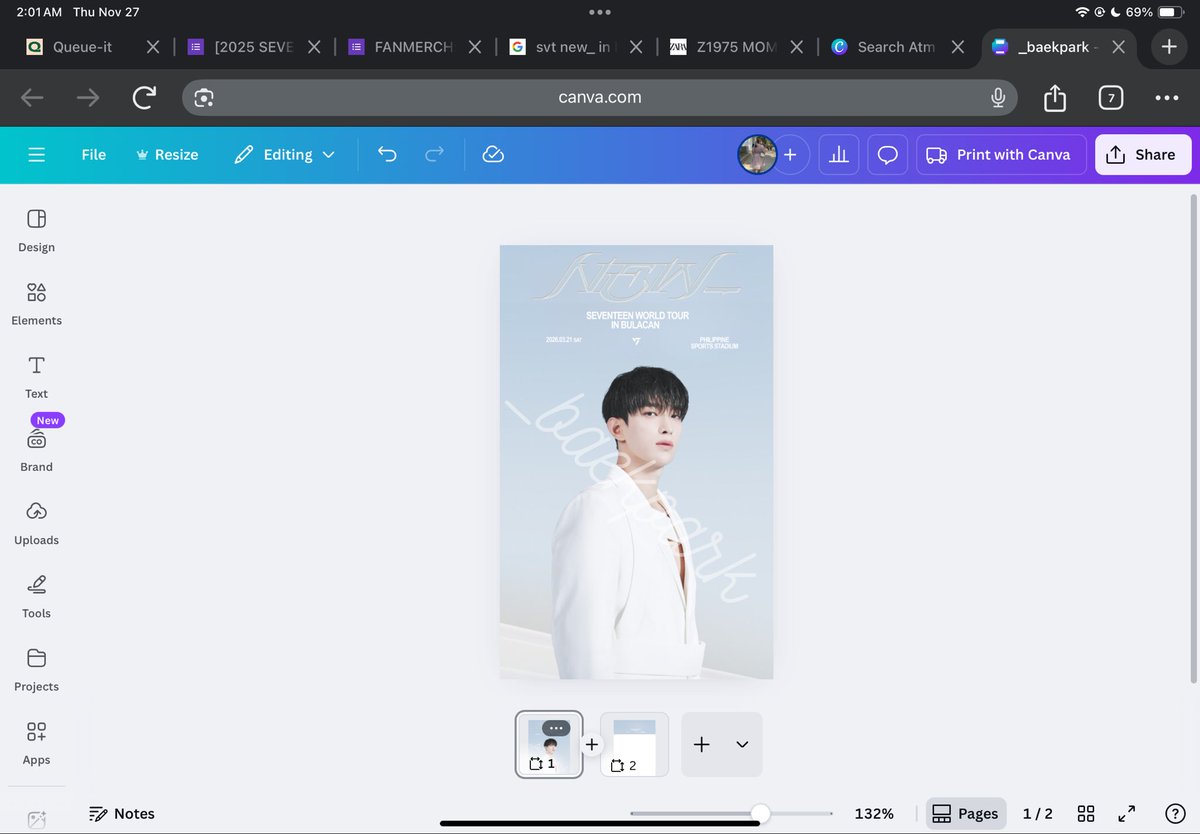Add collaborator with plus button

point(790,155)
